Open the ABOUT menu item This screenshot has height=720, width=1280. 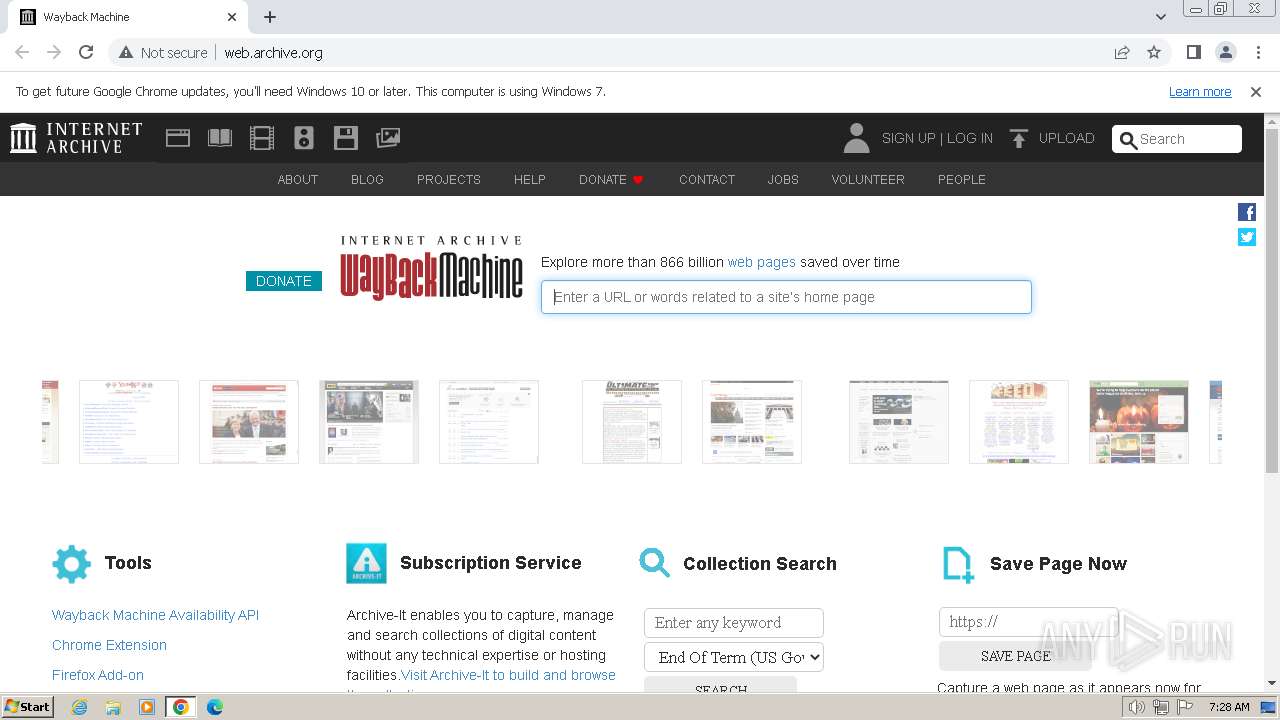point(298,180)
